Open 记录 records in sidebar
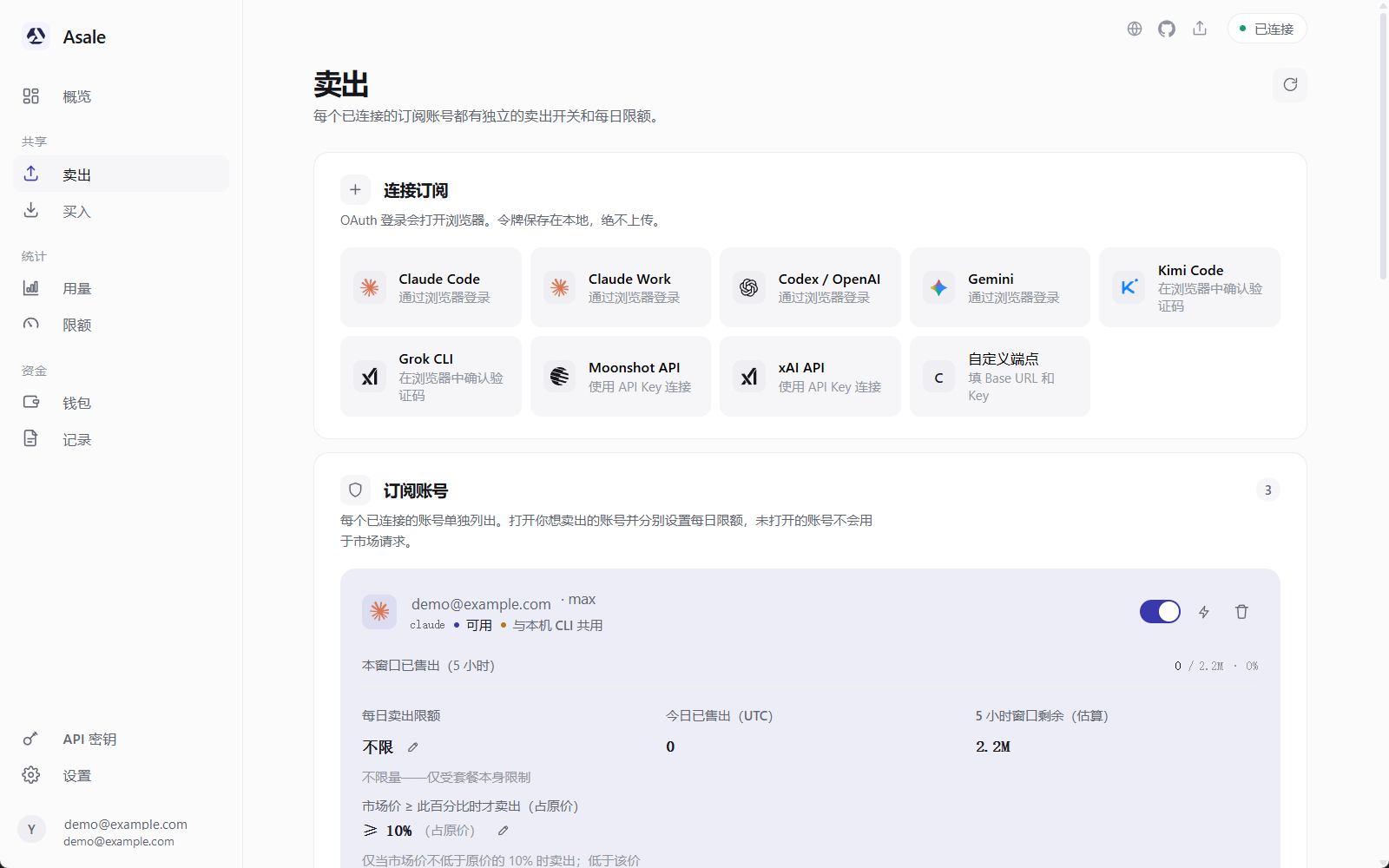The width and height of the screenshot is (1389, 868). [x=121, y=439]
